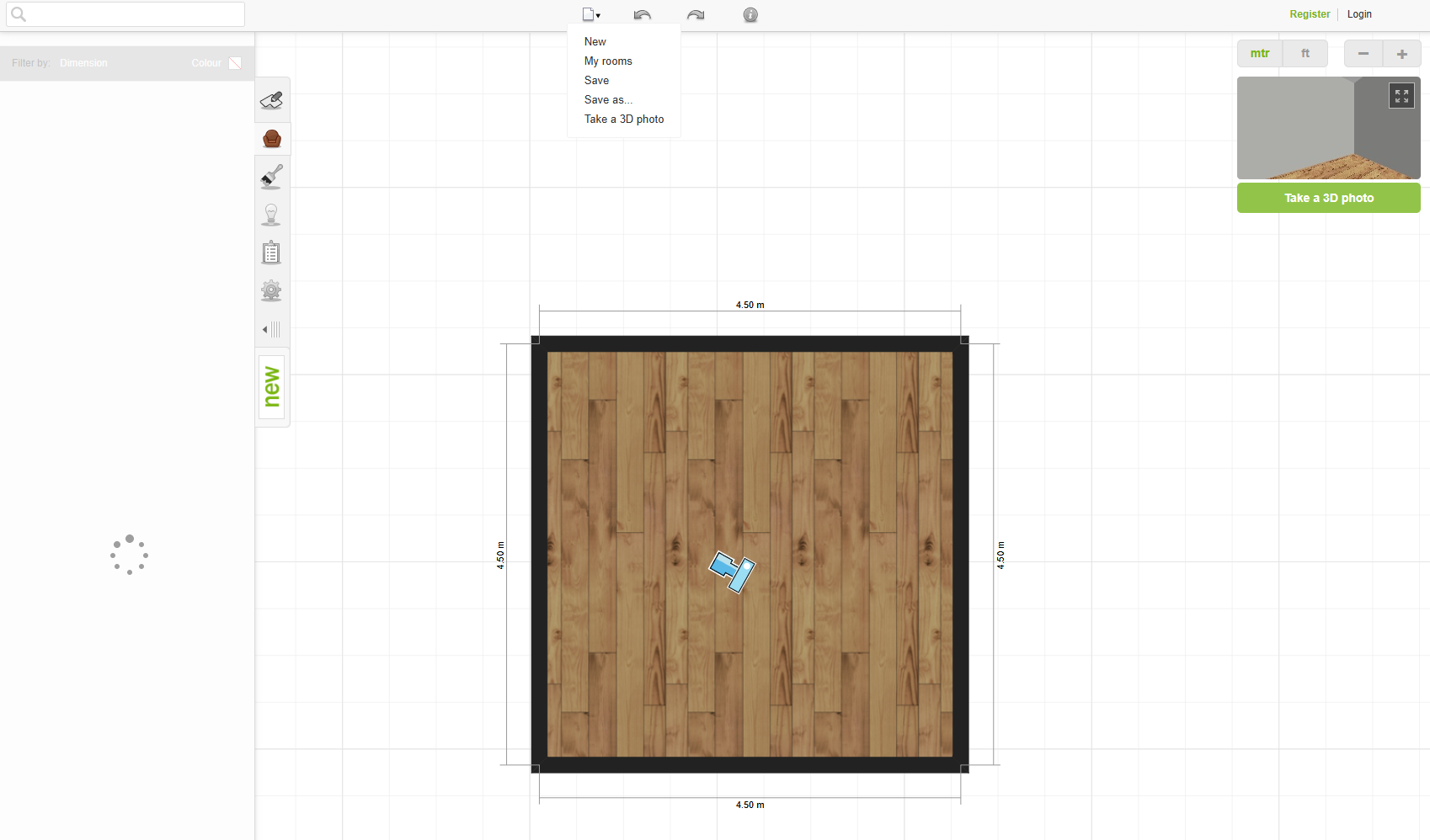Open the Register link
The width and height of the screenshot is (1430, 840).
pos(1310,14)
